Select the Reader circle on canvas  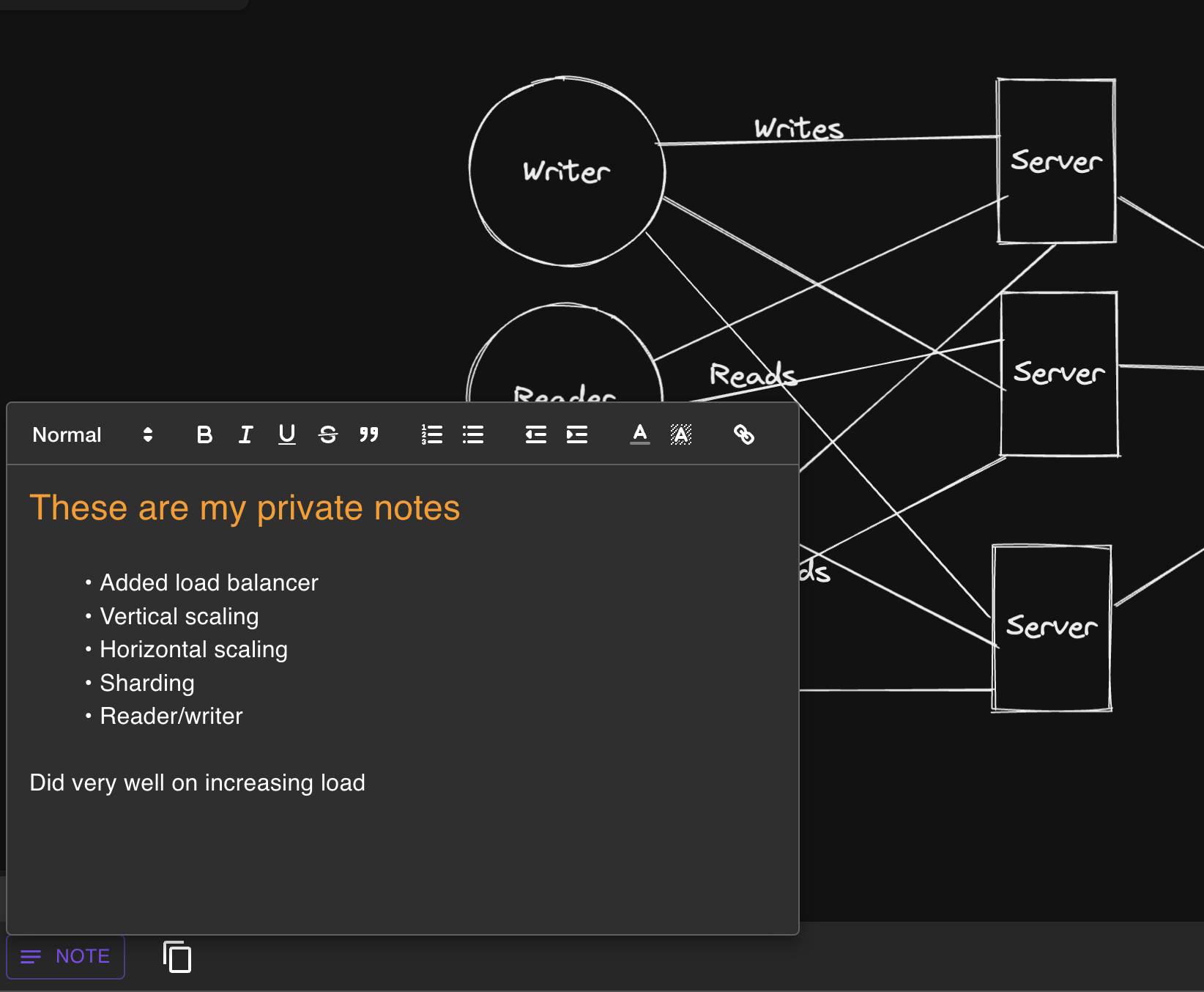565,352
